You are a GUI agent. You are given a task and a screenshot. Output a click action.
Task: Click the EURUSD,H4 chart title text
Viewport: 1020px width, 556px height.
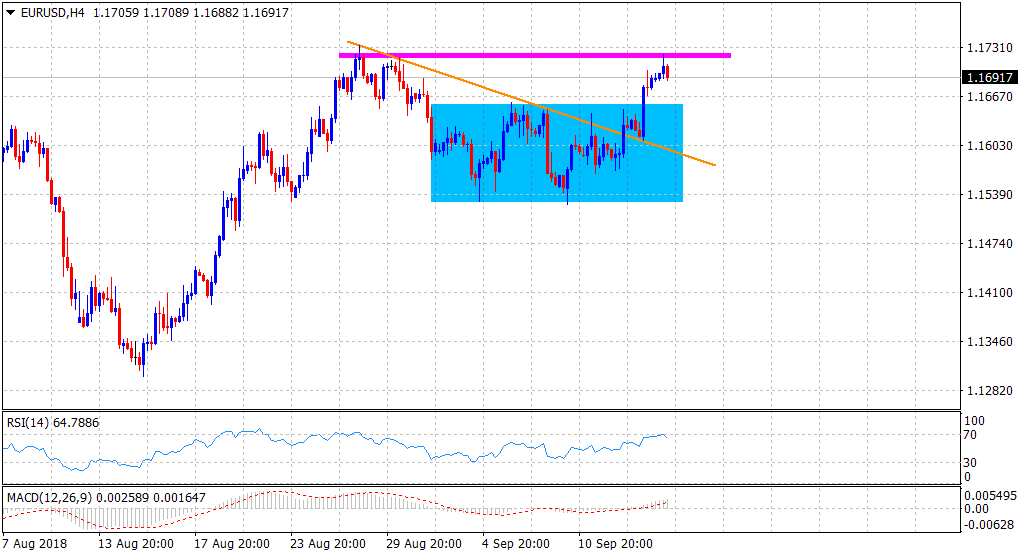click(50, 16)
